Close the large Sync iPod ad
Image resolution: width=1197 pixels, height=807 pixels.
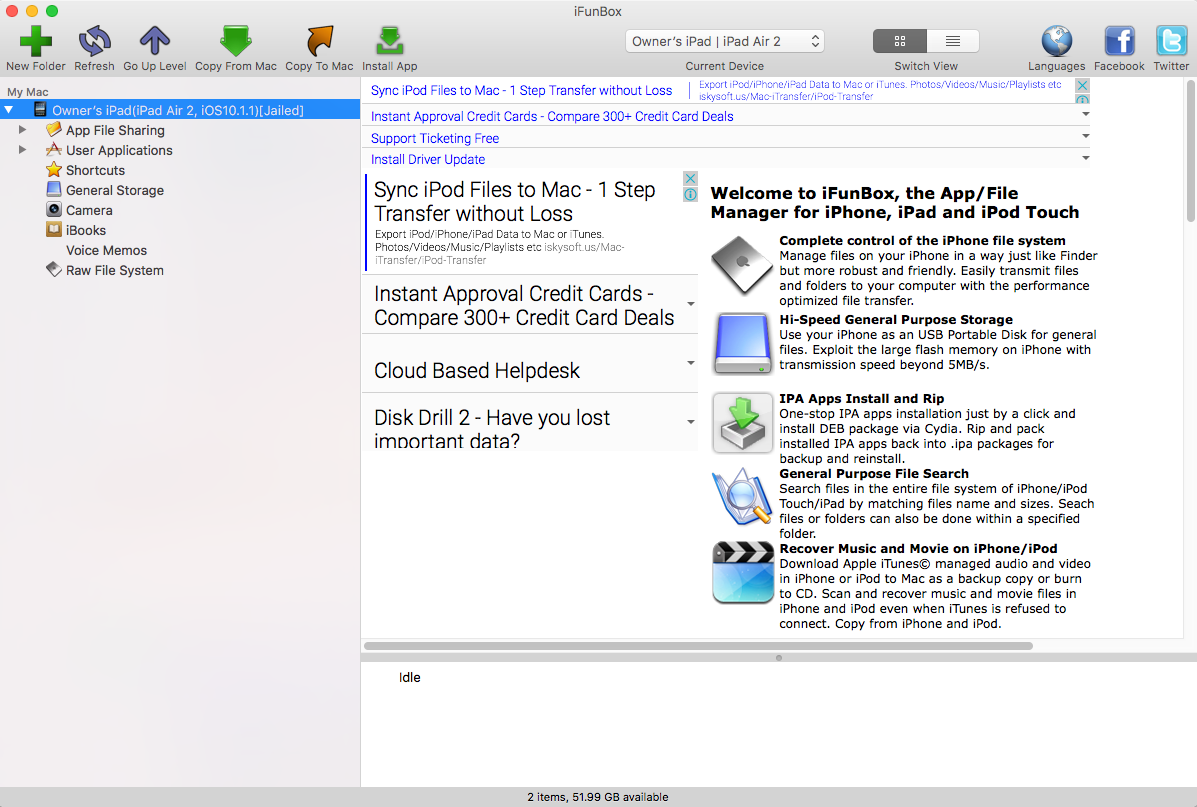pyautogui.click(x=690, y=178)
